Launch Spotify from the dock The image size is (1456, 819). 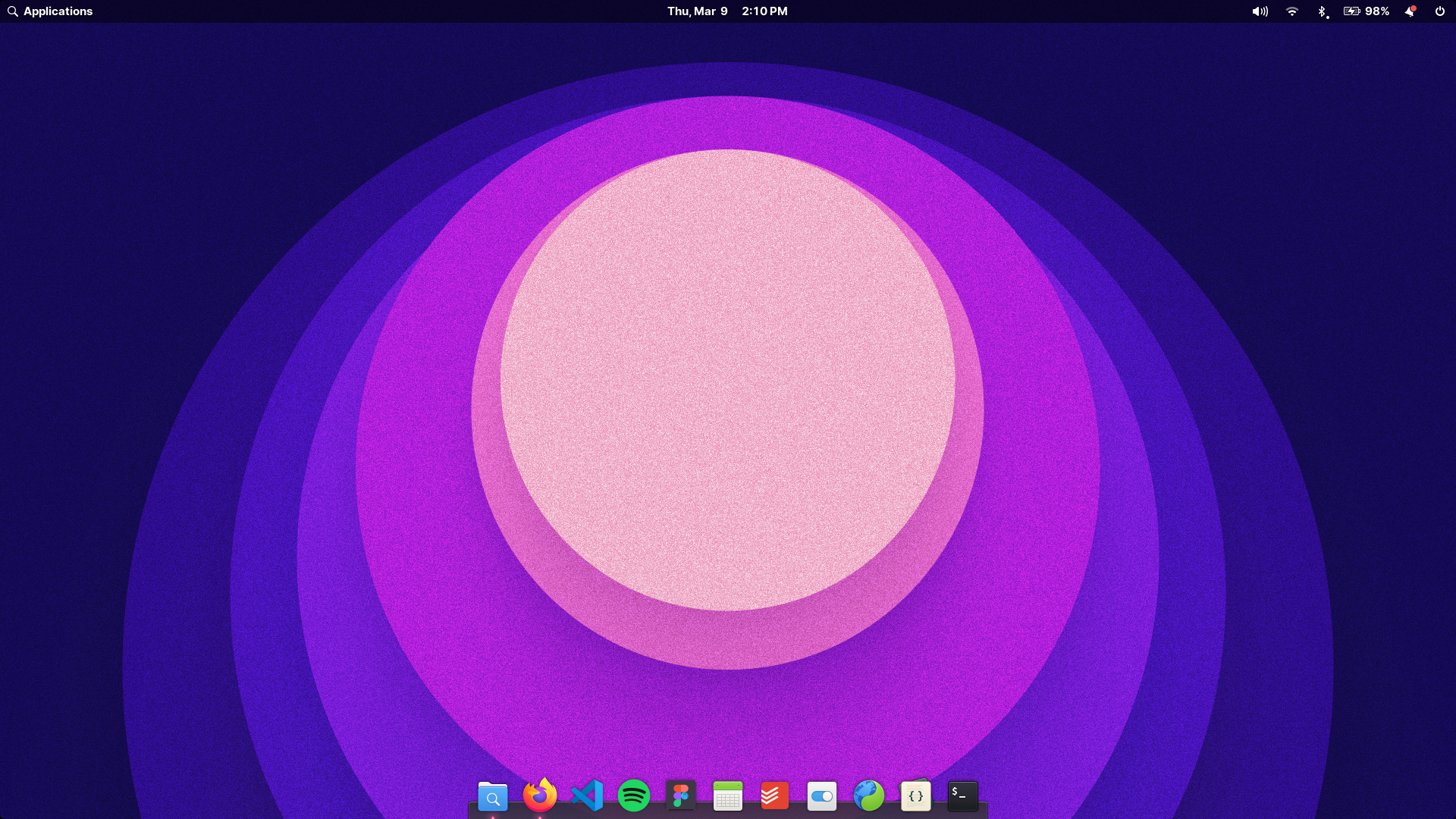pyautogui.click(x=634, y=796)
